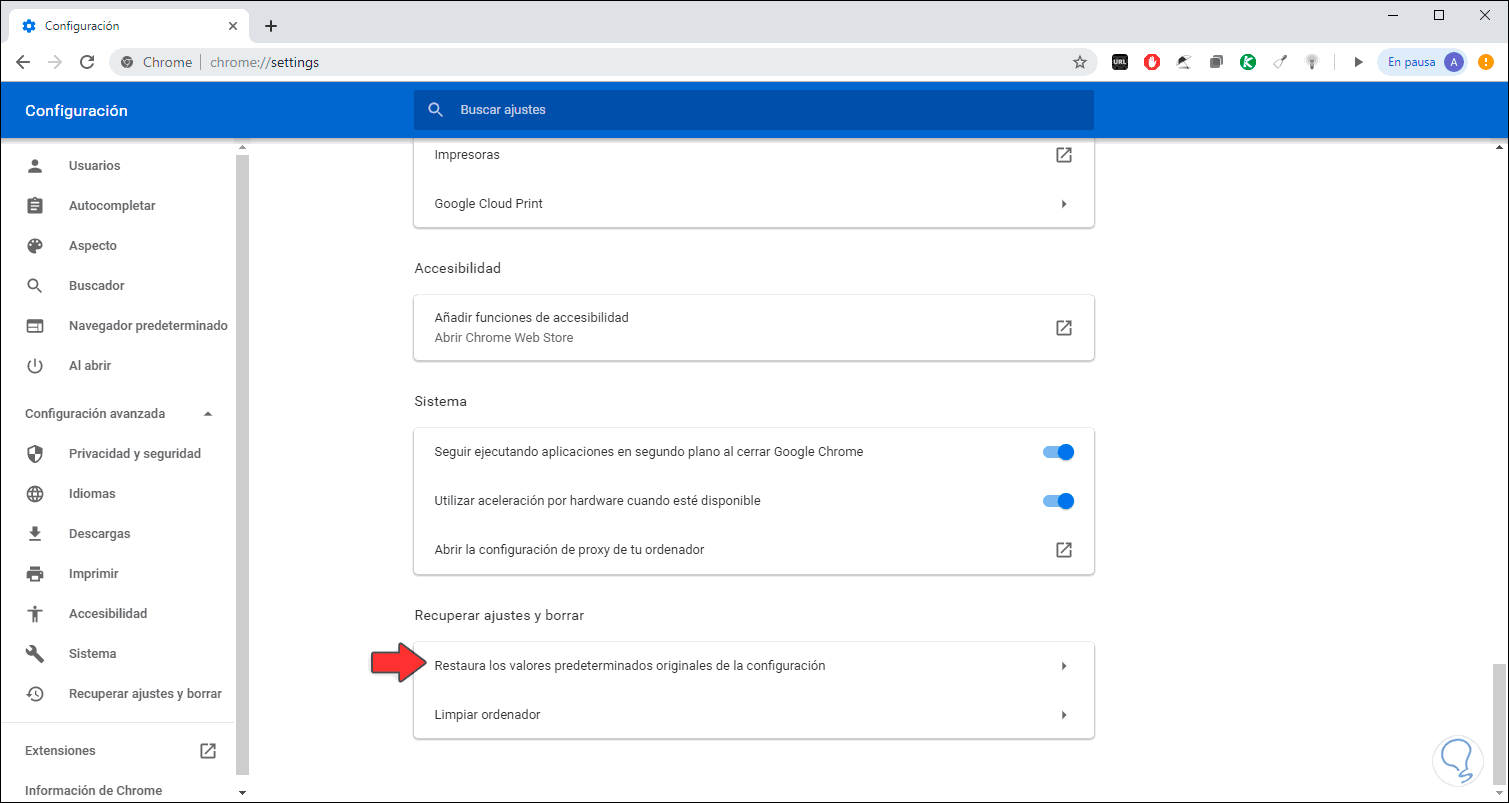The width and height of the screenshot is (1509, 803).
Task: Open the proxy settings external link icon
Action: (x=1064, y=549)
